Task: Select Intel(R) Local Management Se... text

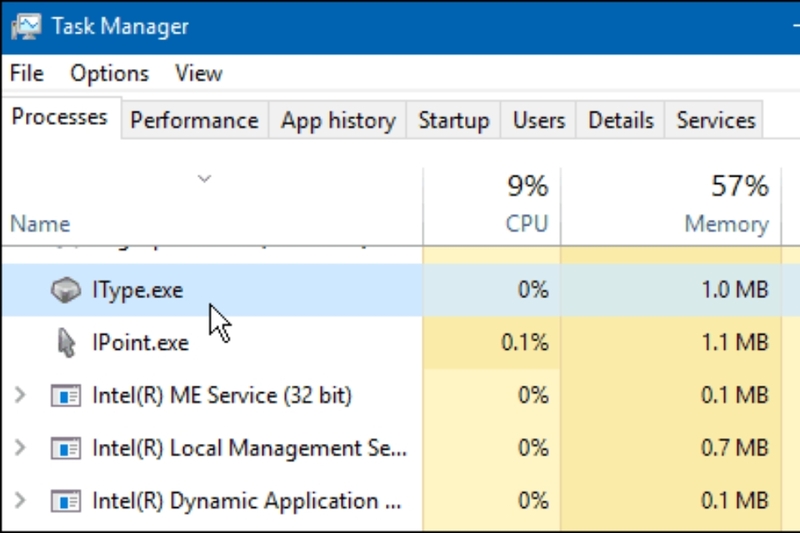Action: [250, 448]
